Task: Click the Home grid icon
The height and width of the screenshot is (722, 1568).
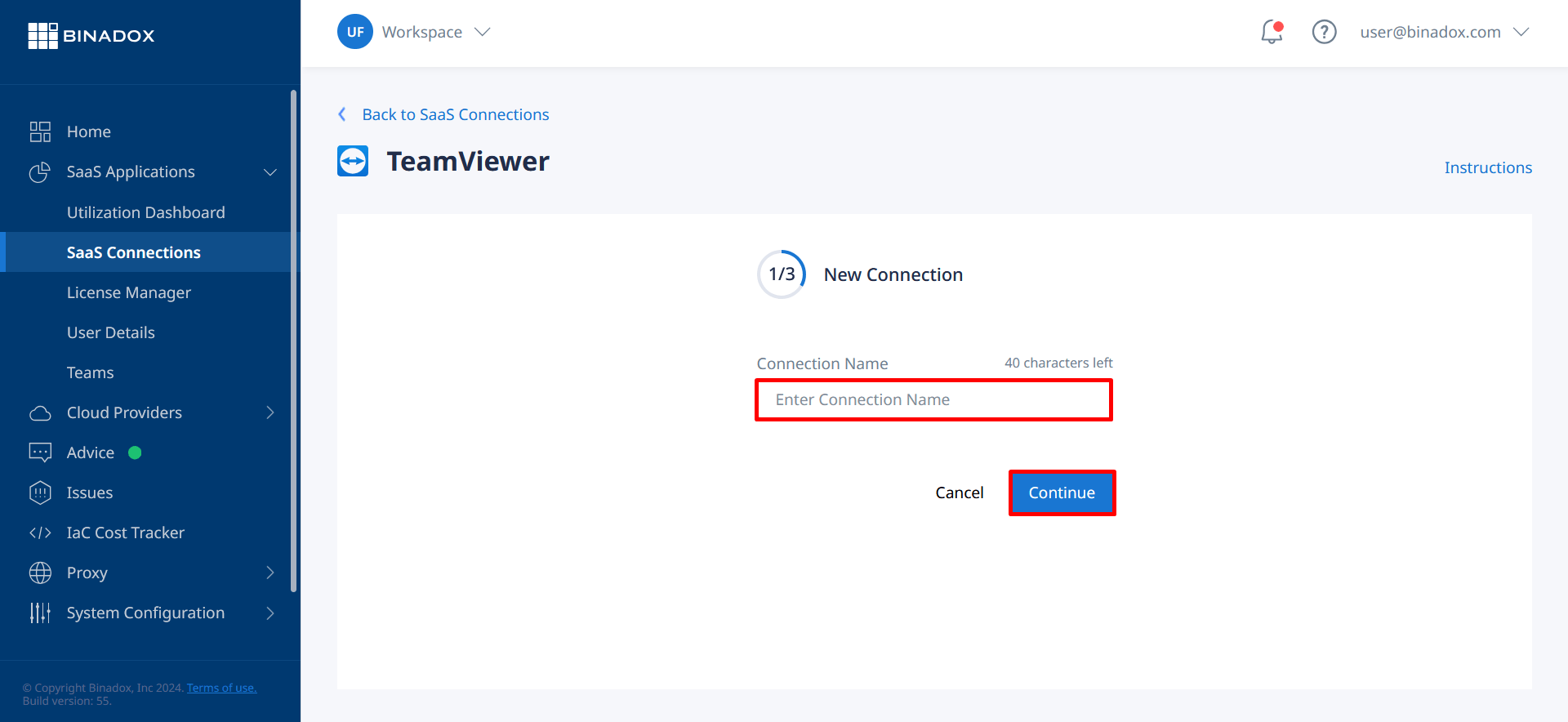Action: [x=40, y=131]
